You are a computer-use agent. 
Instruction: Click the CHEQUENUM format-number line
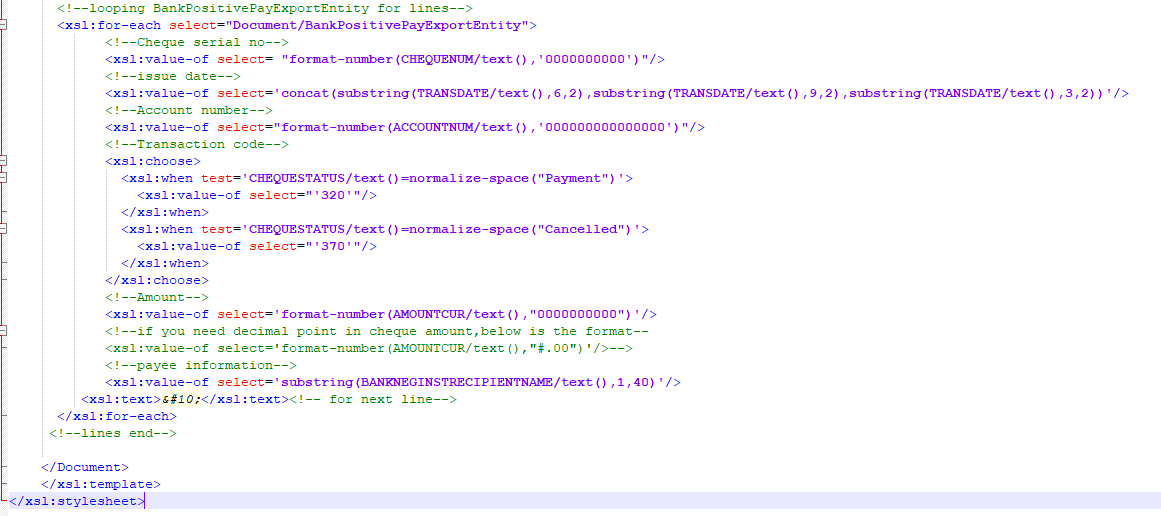click(385, 59)
